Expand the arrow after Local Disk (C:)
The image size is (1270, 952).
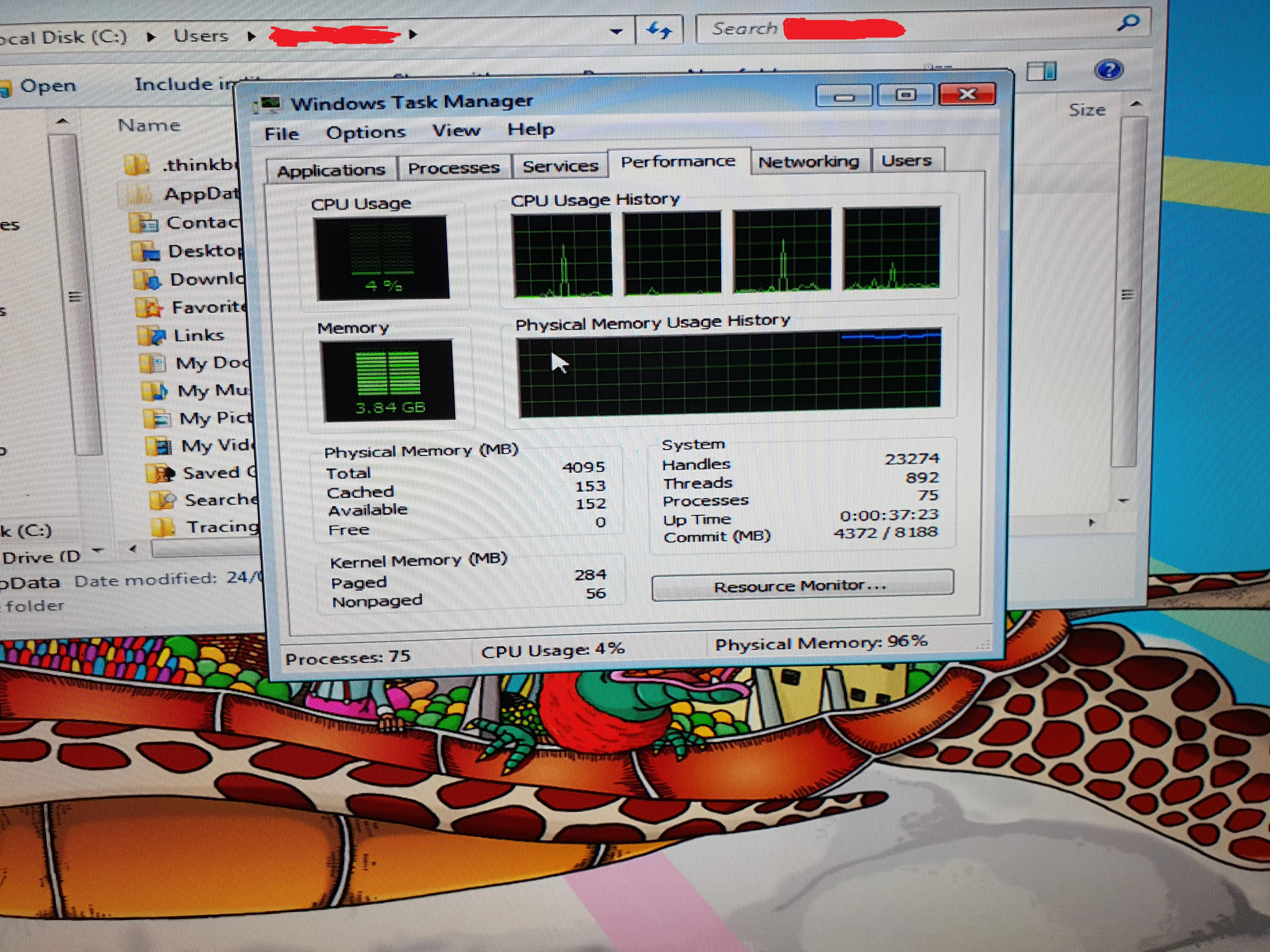pyautogui.click(x=151, y=37)
